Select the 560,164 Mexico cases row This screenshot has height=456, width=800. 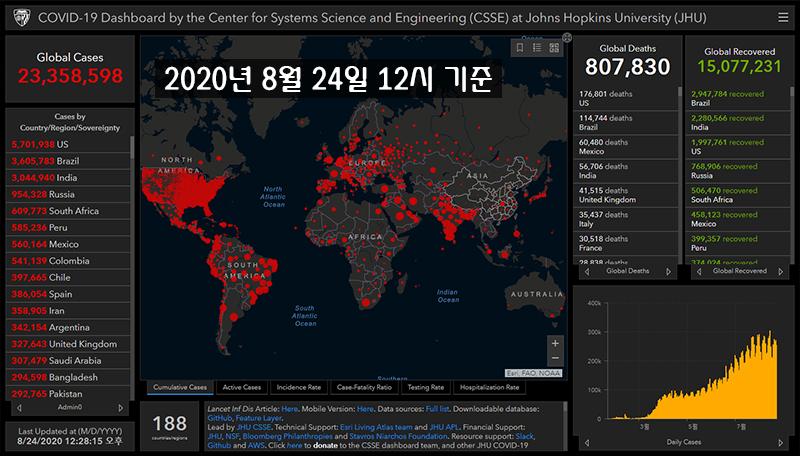click(68, 244)
